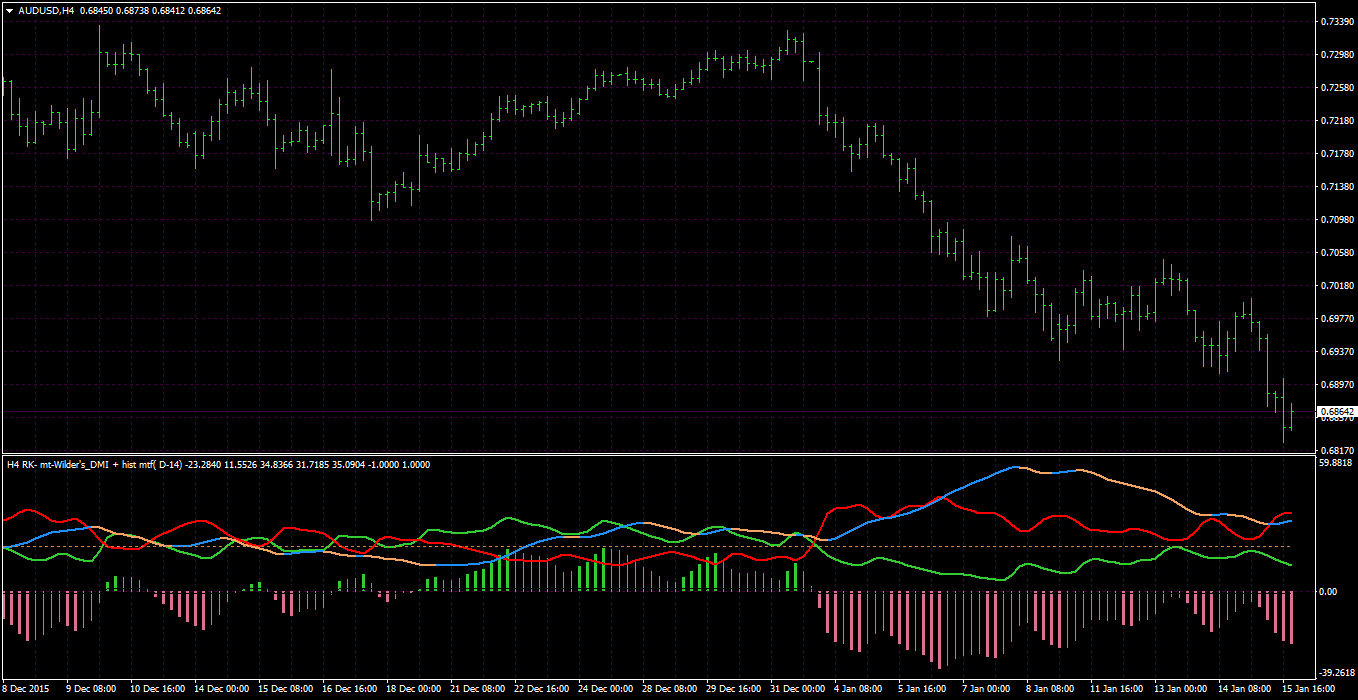Screen dimensions: 1358x700
Task: Click indicator scale value -39.2618
Action: pyautogui.click(x=1338, y=672)
